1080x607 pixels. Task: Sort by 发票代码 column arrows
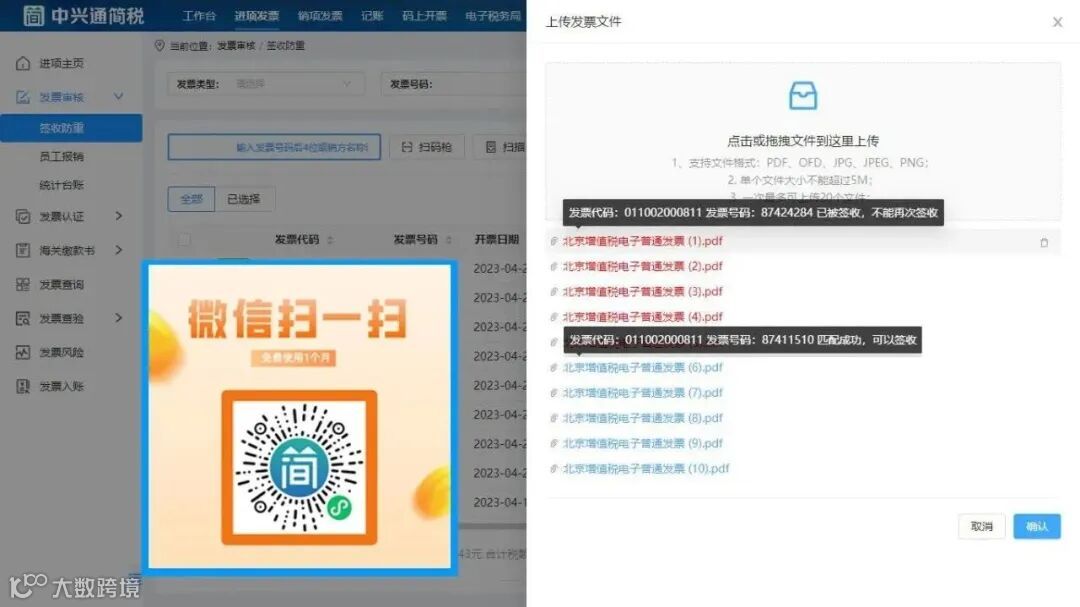tap(330, 240)
